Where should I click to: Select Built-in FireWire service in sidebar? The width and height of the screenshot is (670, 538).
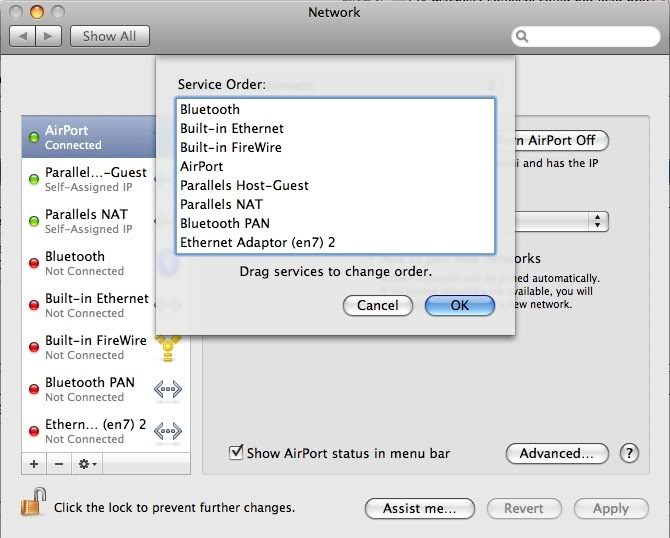point(106,347)
